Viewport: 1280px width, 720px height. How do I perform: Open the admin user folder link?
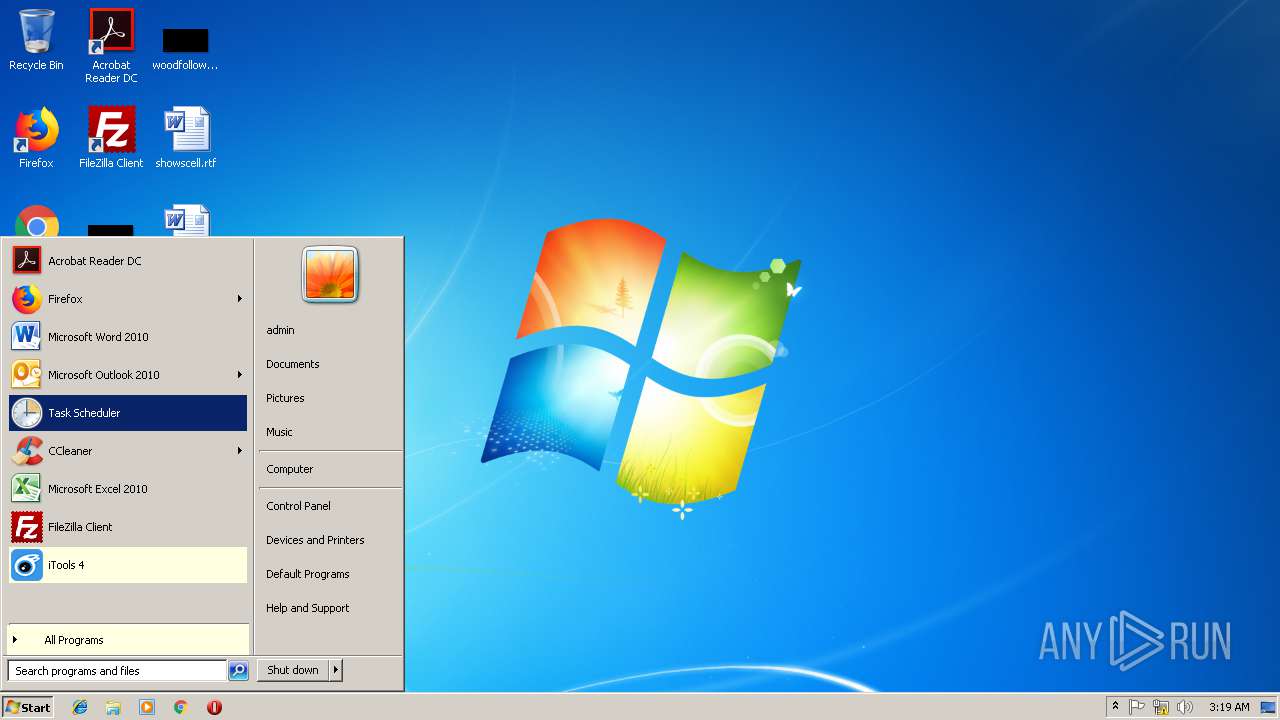point(280,330)
